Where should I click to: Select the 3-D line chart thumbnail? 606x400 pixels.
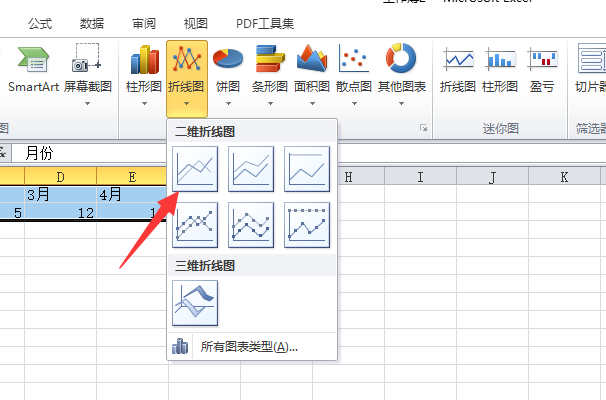[x=195, y=303]
